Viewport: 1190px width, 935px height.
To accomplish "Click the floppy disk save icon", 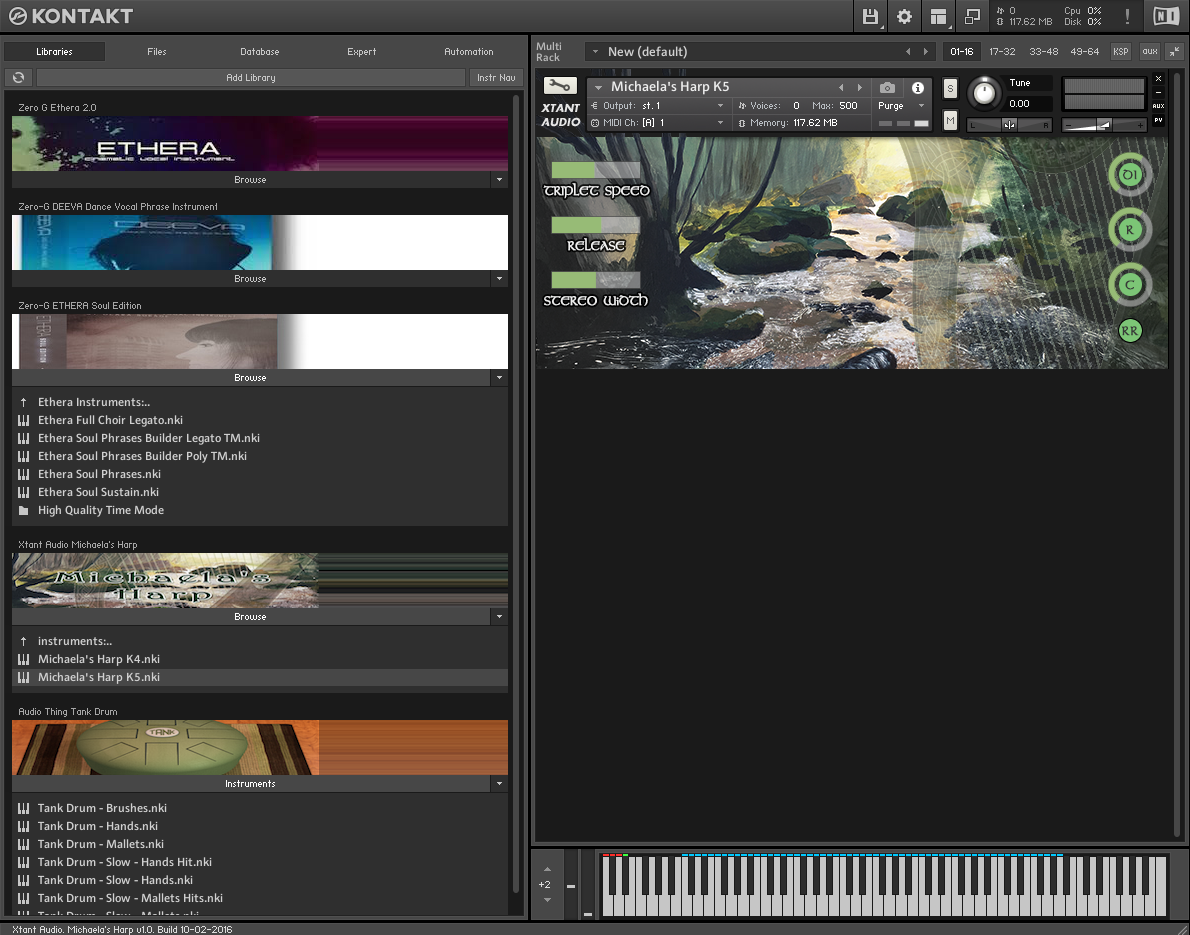I will click(x=870, y=16).
